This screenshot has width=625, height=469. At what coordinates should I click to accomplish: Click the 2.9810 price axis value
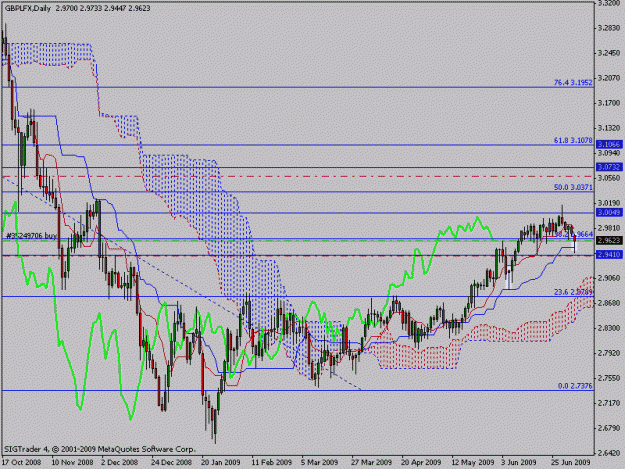609,228
